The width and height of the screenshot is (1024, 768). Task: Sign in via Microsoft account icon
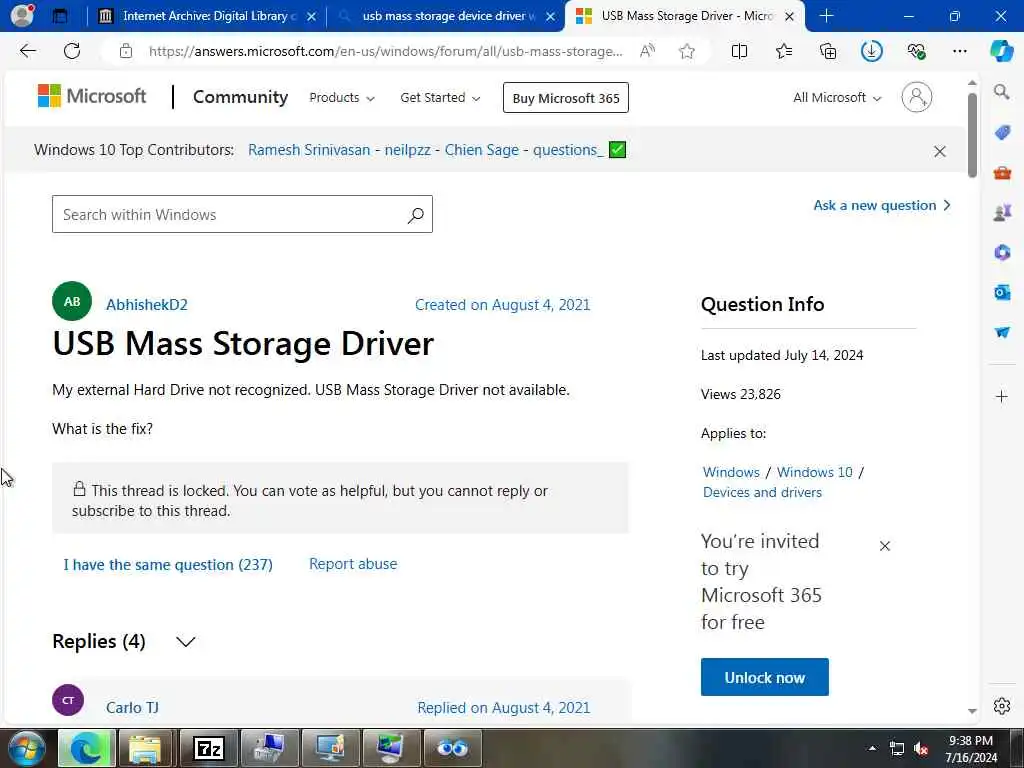916,97
